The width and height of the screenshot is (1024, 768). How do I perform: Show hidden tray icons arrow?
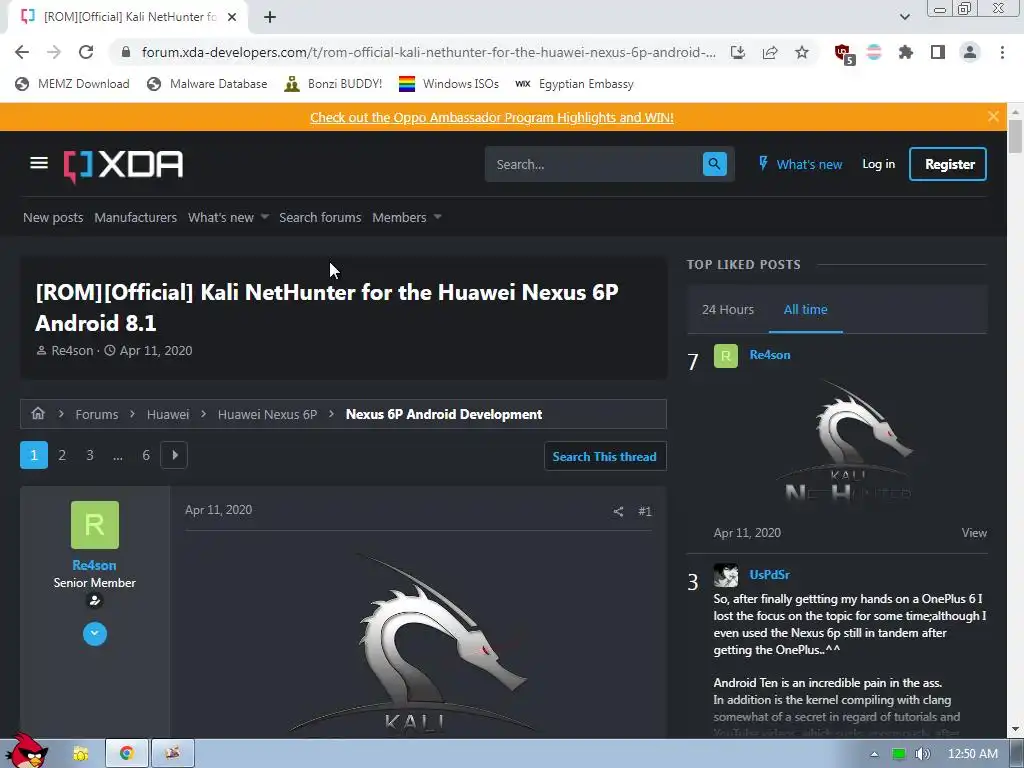(x=874, y=754)
